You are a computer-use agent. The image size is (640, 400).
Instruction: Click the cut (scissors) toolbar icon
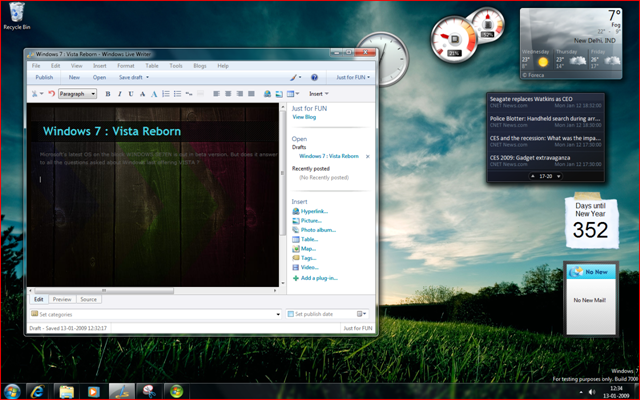35,94
